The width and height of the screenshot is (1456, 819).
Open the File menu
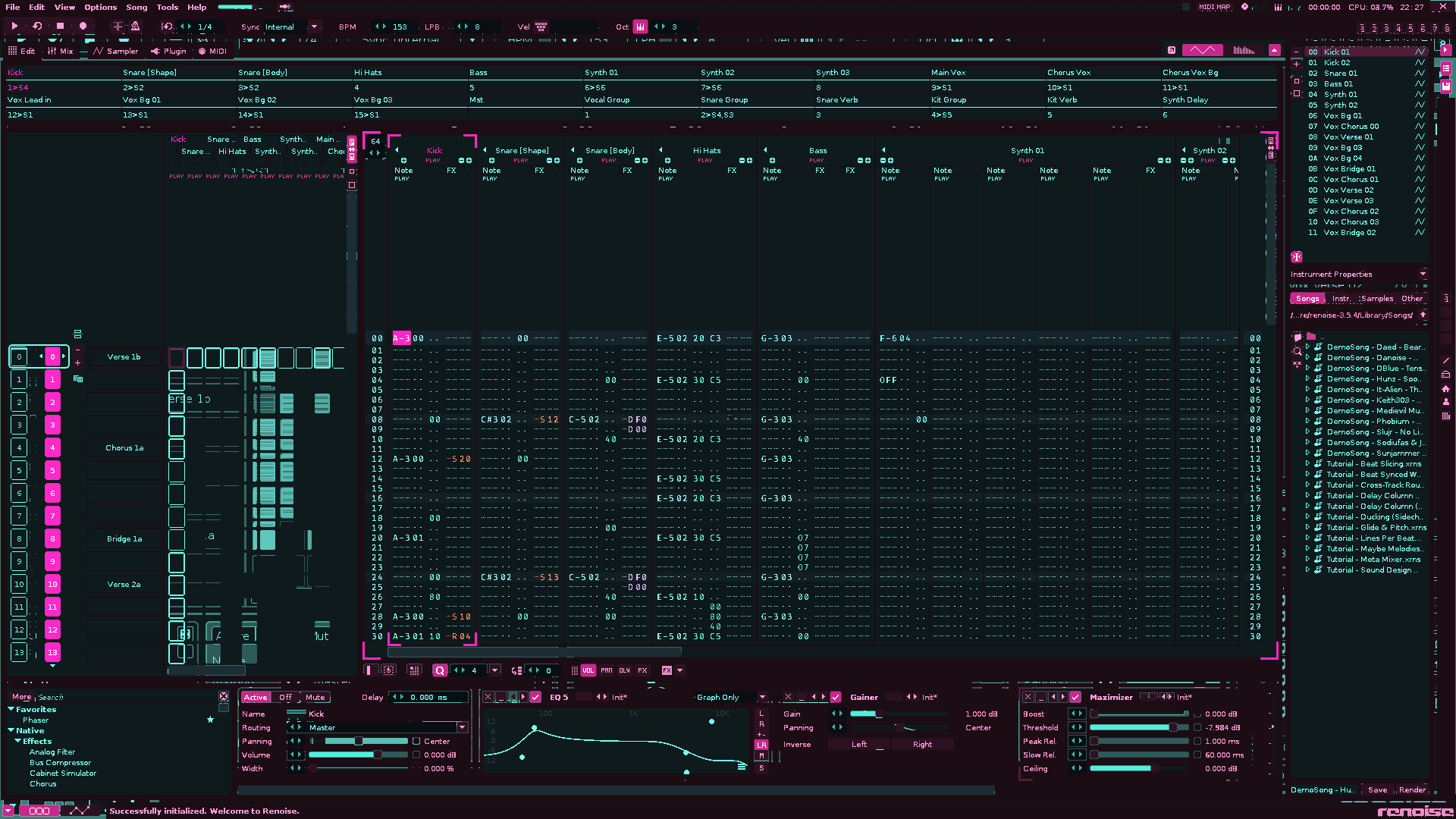coord(13,7)
